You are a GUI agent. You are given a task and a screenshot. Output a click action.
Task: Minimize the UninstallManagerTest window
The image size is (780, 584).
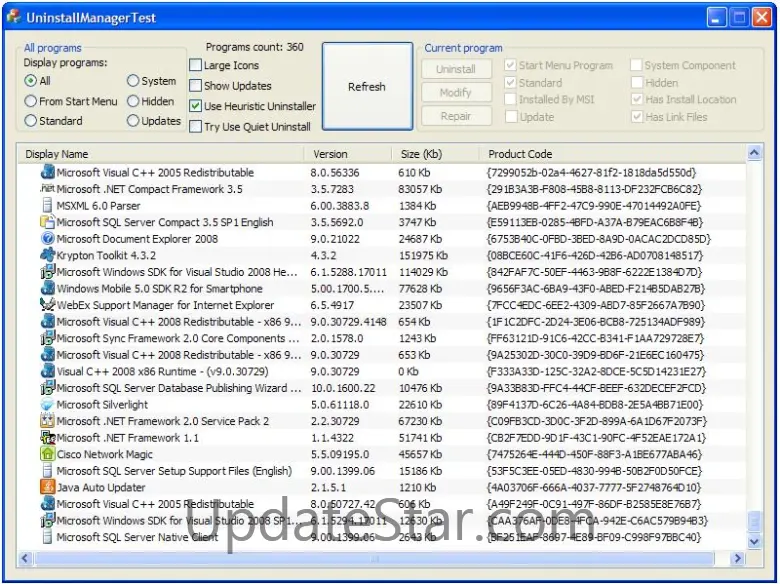click(x=716, y=17)
